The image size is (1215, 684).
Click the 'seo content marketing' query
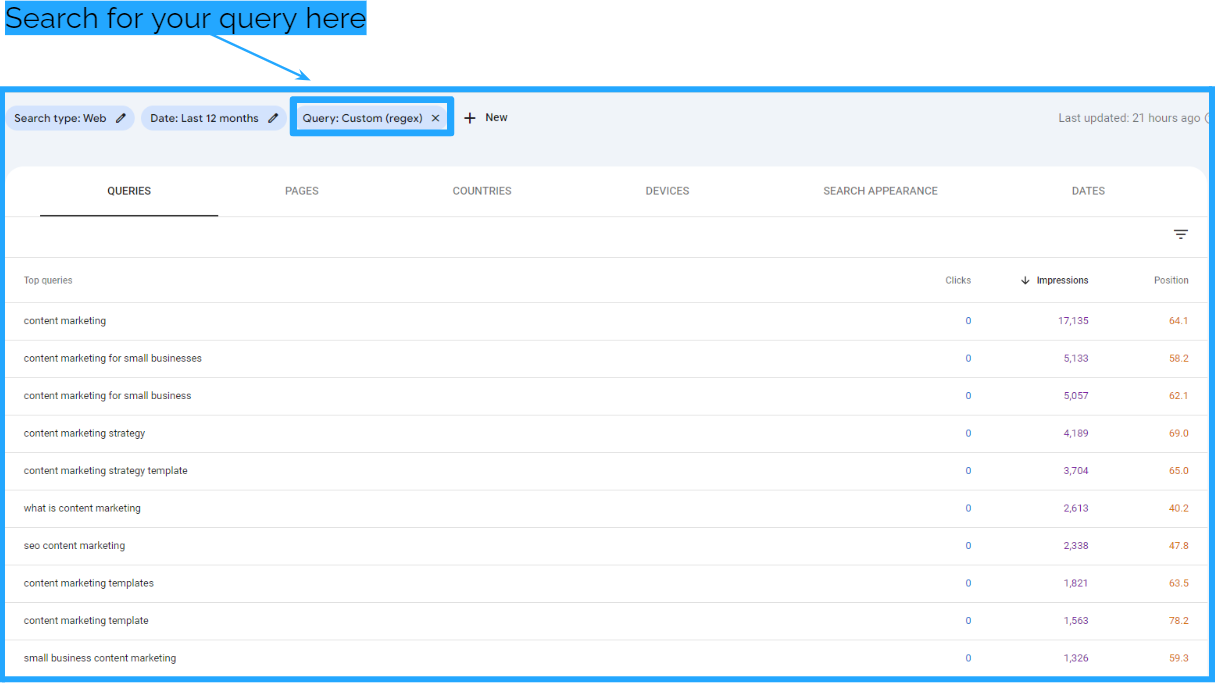click(75, 546)
